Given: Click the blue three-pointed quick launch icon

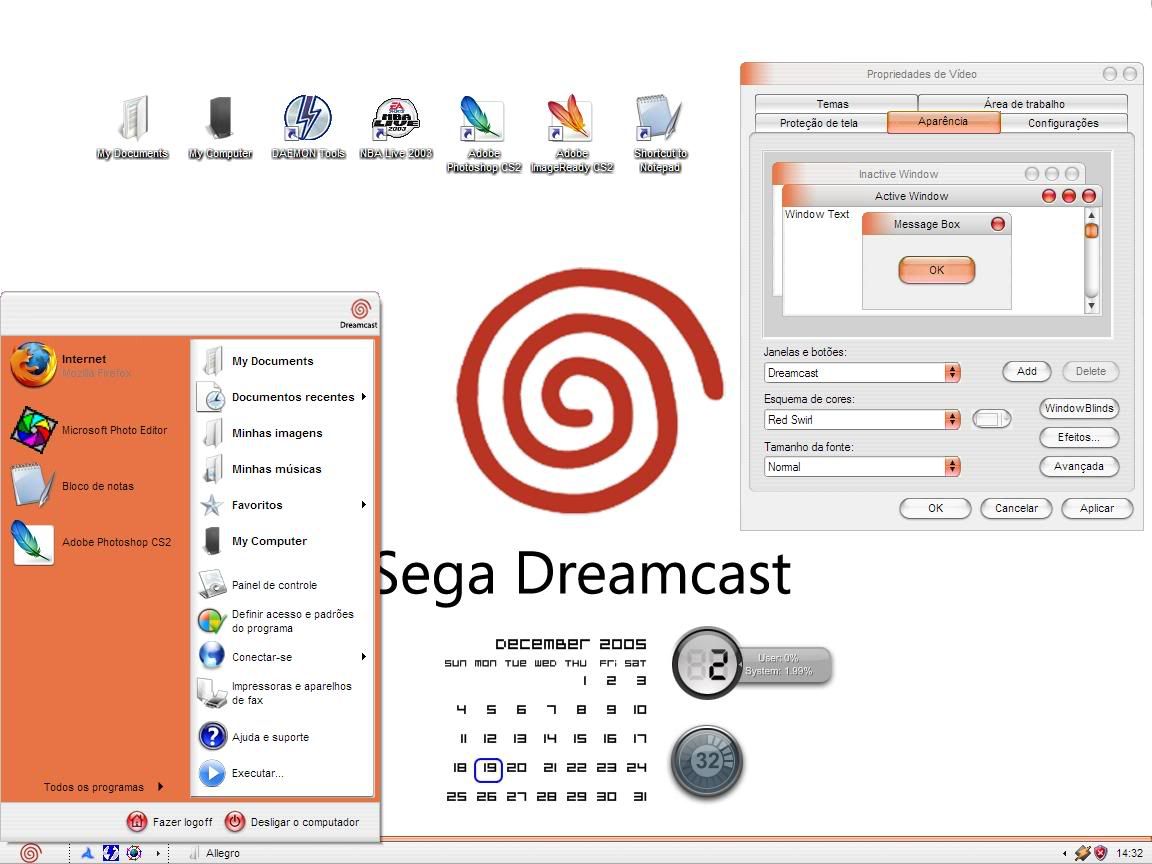Looking at the screenshot, I should point(87,853).
